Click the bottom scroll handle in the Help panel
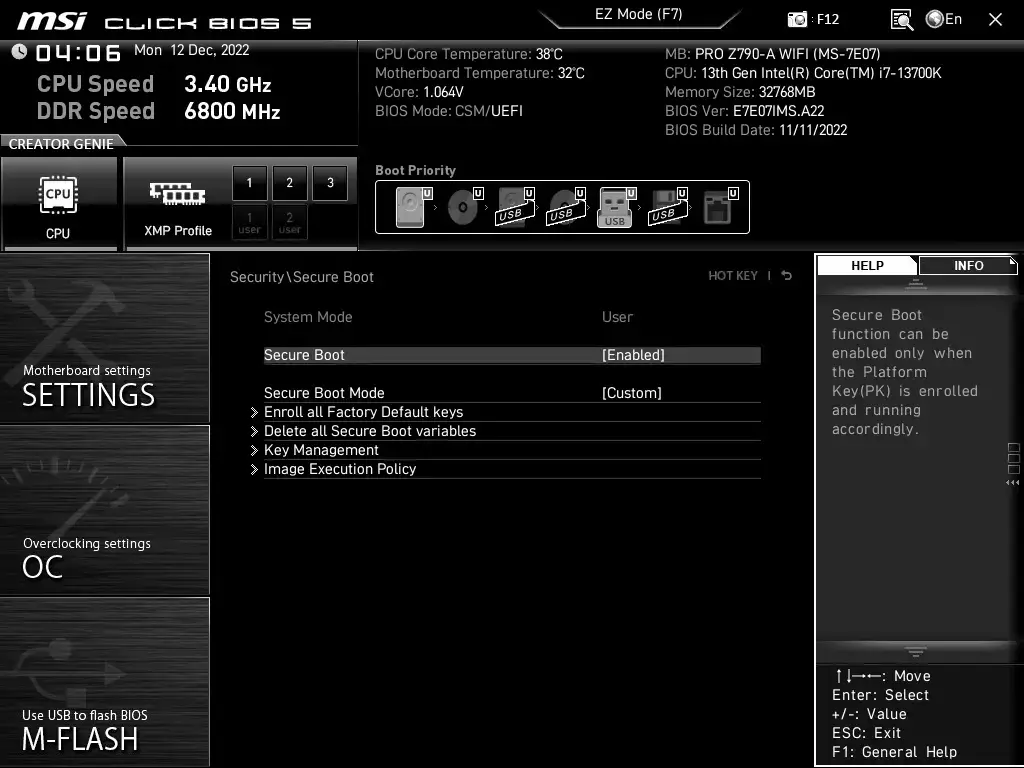This screenshot has height=768, width=1024. pos(916,652)
